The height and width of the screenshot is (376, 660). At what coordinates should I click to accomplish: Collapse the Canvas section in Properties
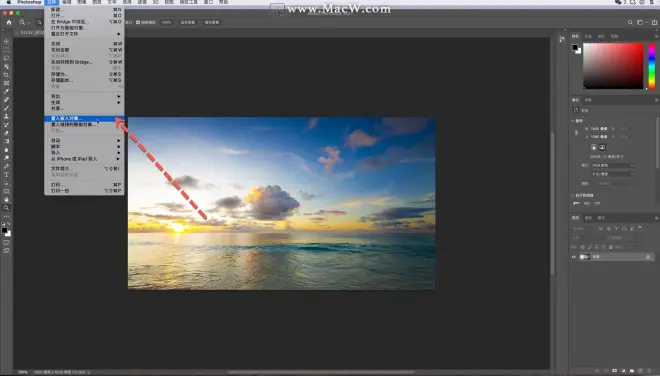point(572,121)
